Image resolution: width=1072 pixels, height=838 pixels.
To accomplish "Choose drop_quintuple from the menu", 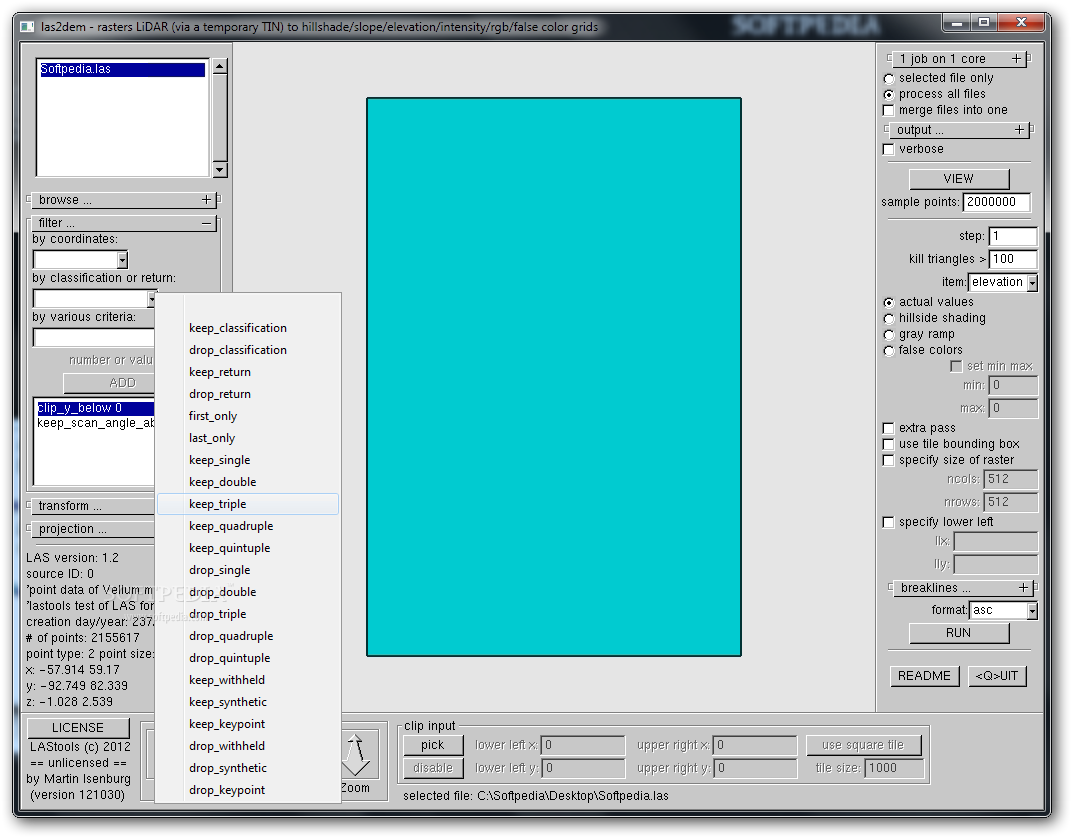I will pyautogui.click(x=248, y=658).
